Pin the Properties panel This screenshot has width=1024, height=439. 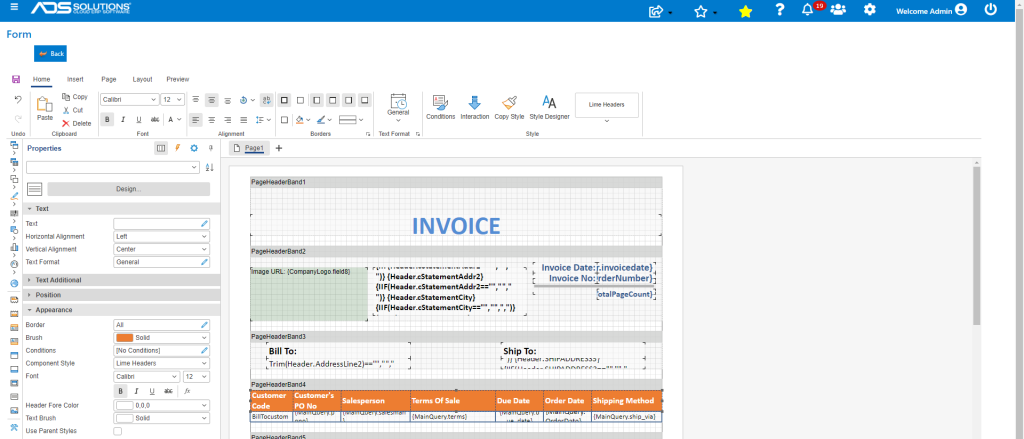pyautogui.click(x=210, y=148)
